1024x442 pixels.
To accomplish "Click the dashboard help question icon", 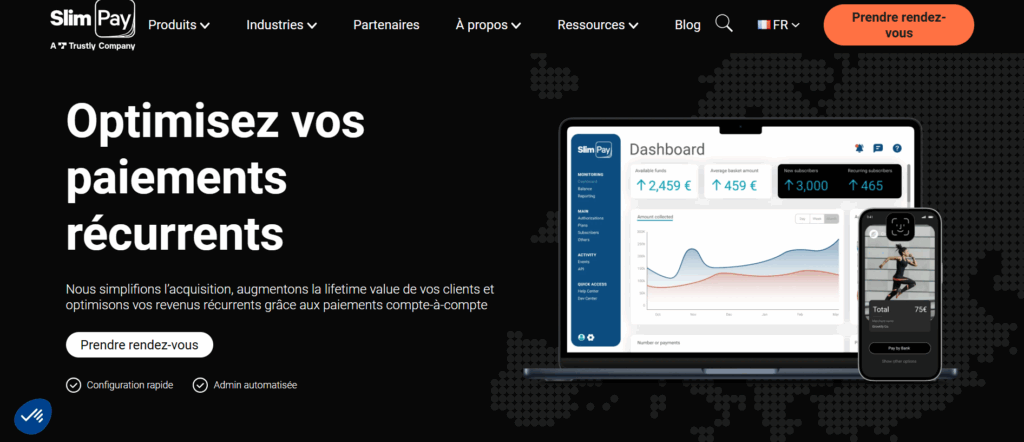I will [897, 148].
